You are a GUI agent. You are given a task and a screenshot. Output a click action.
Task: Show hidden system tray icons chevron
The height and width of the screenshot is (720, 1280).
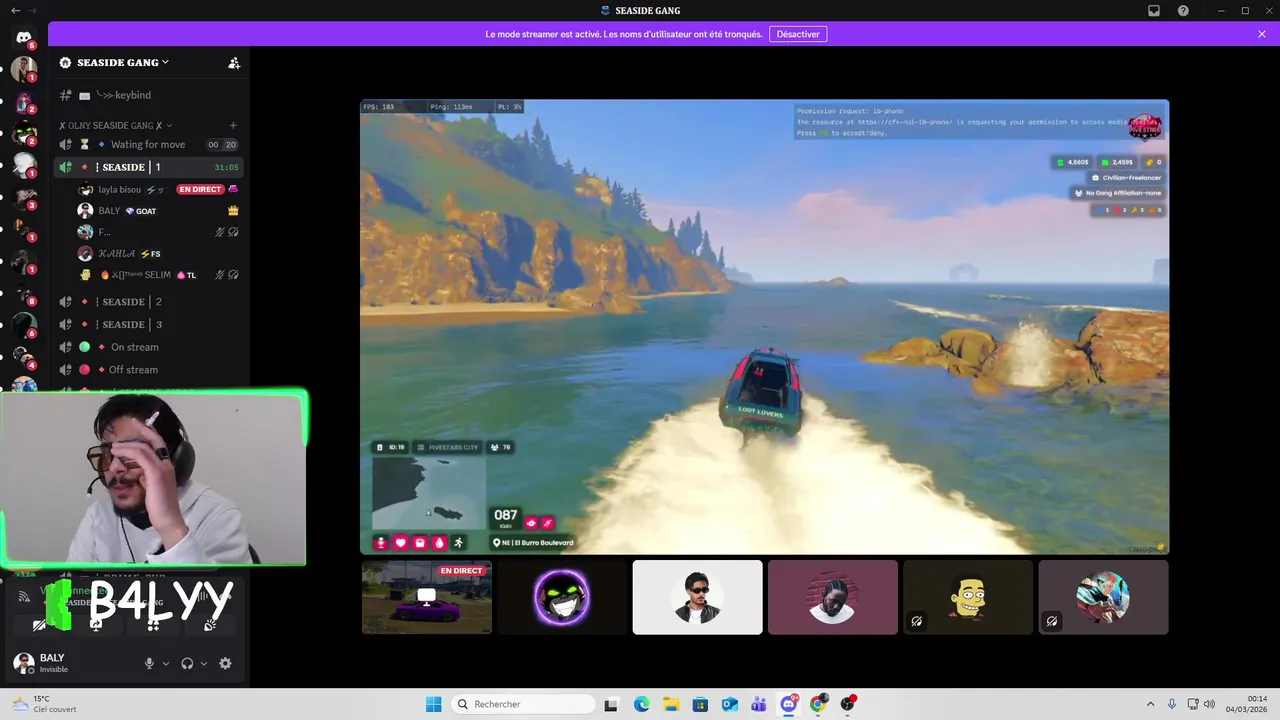tap(1150, 704)
